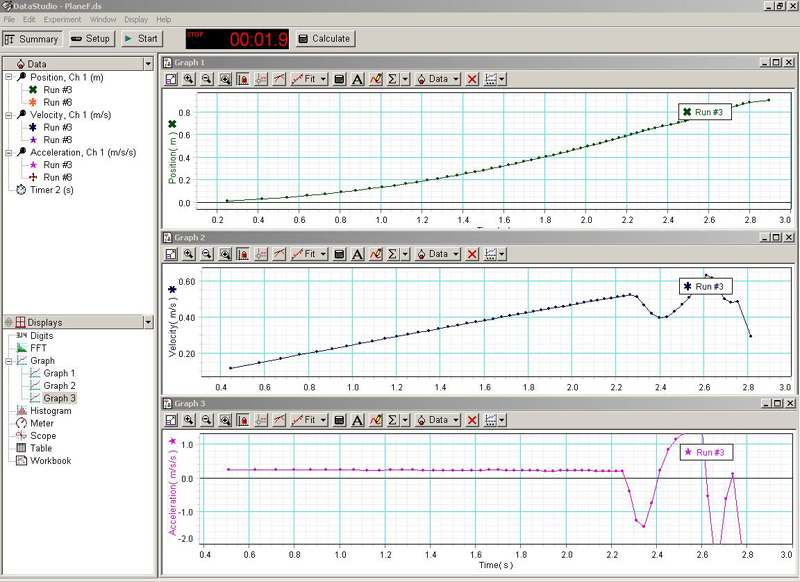Open the Experiment menu
This screenshot has height=582, width=800.
[62, 19]
